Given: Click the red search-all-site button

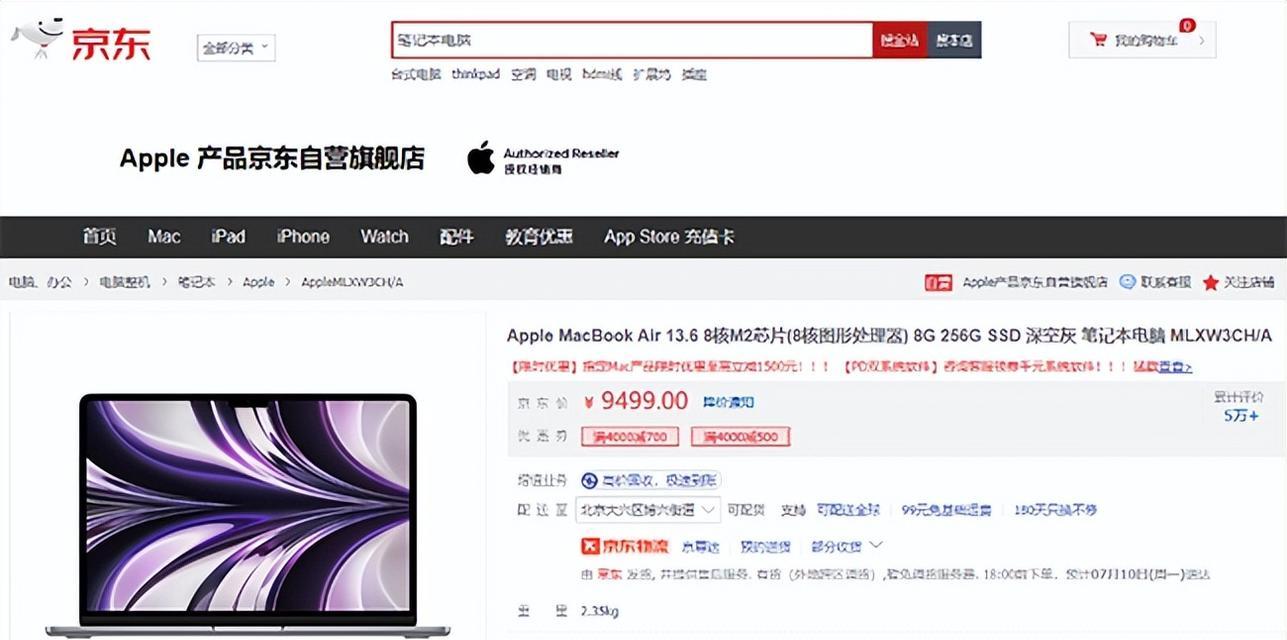Looking at the screenshot, I should pos(900,40).
